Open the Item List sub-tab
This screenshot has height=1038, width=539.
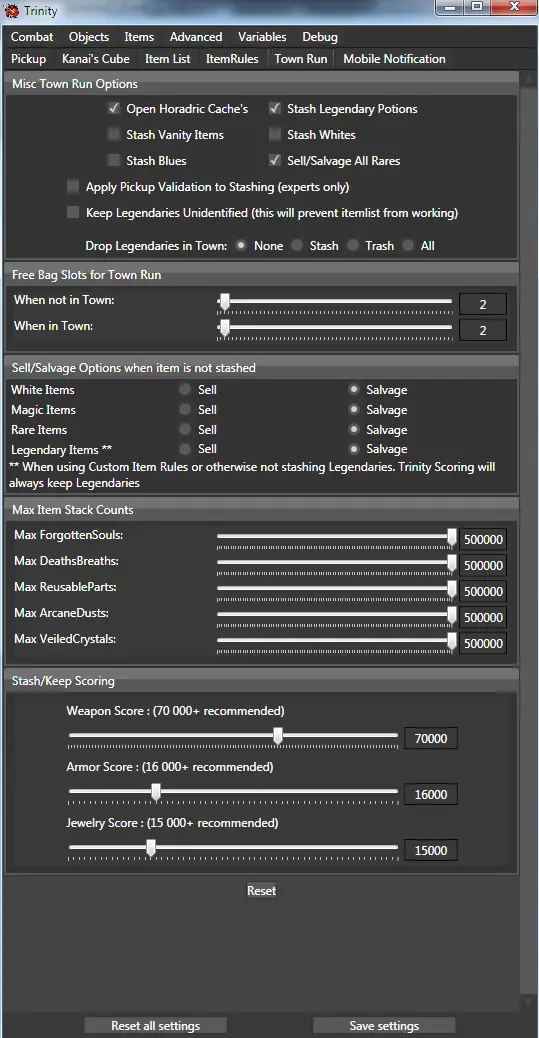point(168,59)
